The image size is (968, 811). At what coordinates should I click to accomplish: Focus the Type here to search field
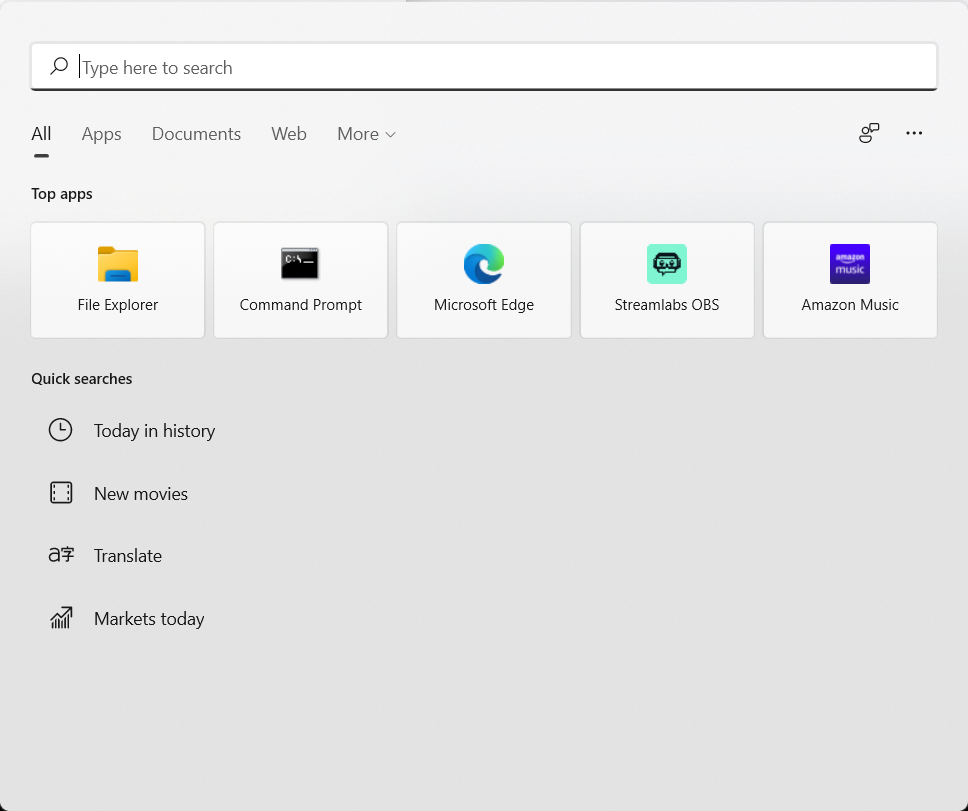(x=484, y=67)
